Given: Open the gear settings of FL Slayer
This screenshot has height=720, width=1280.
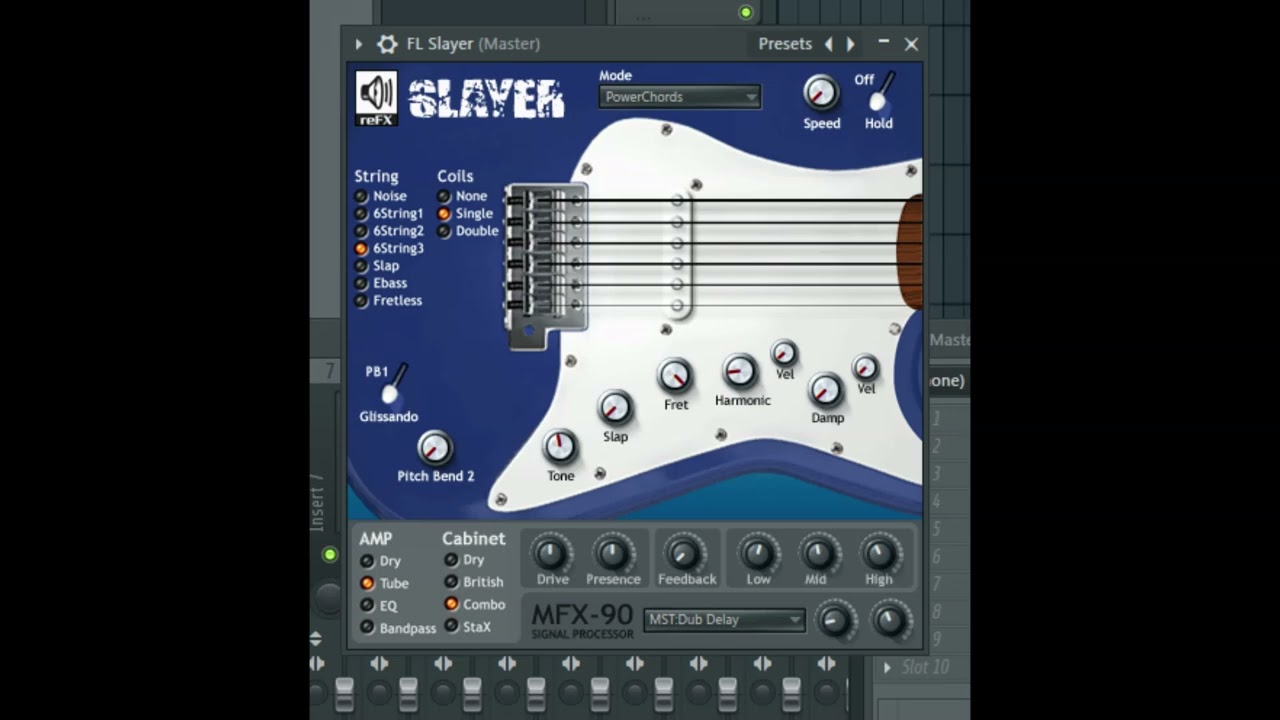Looking at the screenshot, I should click(x=386, y=44).
